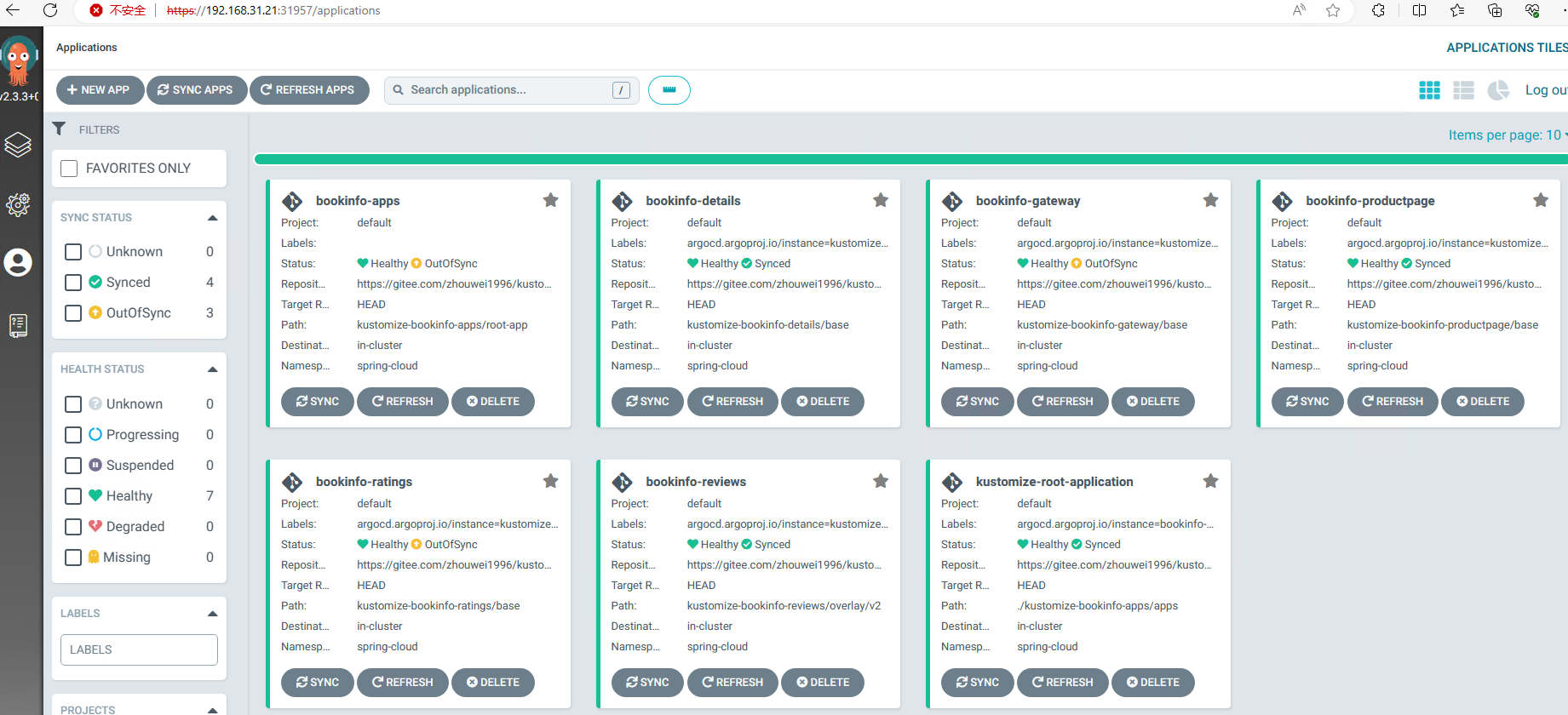Check the Missing health filter

point(73,558)
